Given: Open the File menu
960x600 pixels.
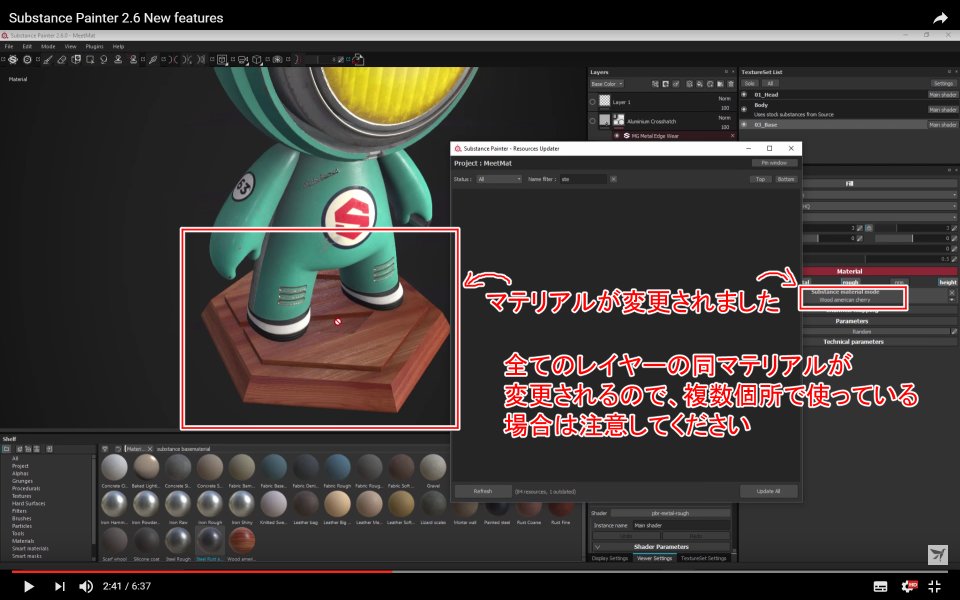Looking at the screenshot, I should pos(9,47).
